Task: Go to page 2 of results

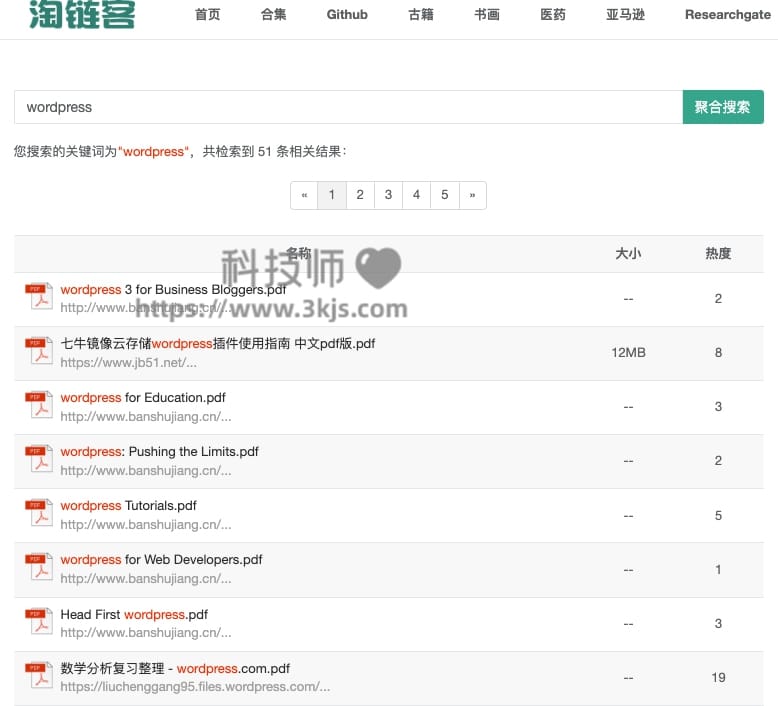Action: point(360,195)
